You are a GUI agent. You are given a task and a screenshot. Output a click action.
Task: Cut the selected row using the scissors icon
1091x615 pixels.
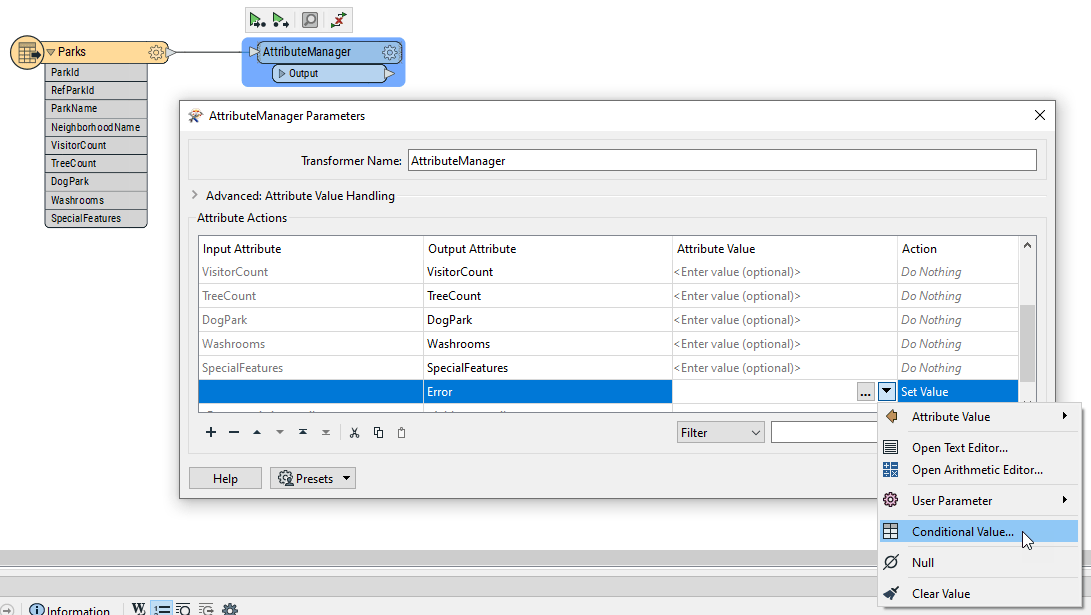click(x=355, y=432)
